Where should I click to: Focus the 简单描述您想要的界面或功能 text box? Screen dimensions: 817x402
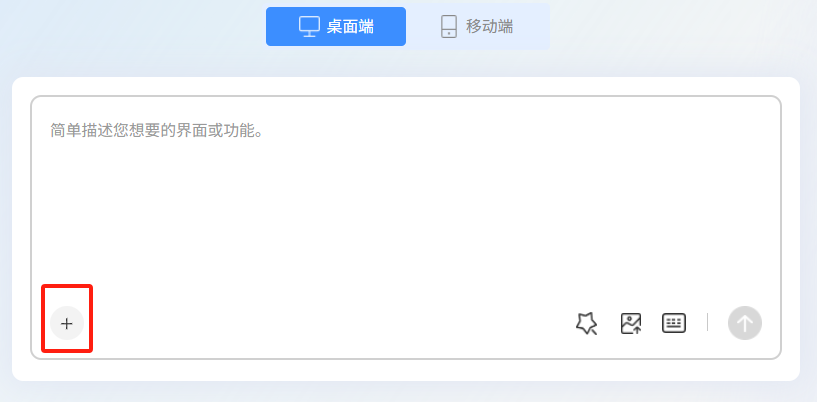click(406, 228)
